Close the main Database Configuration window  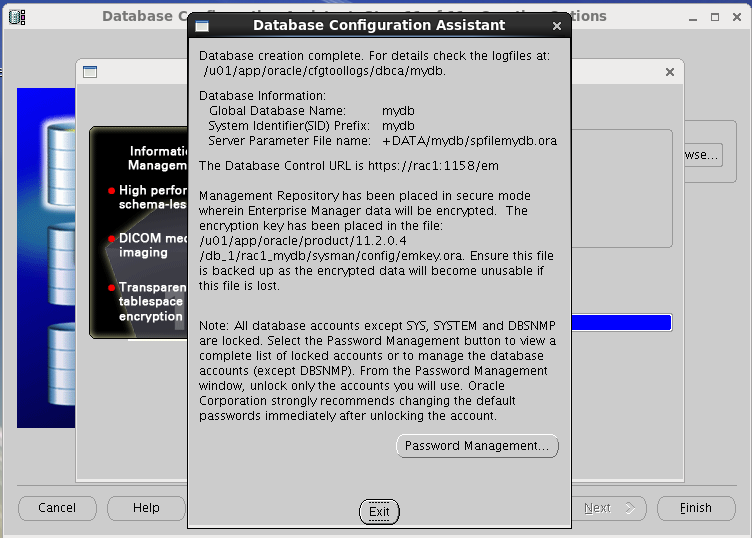click(x=737, y=17)
